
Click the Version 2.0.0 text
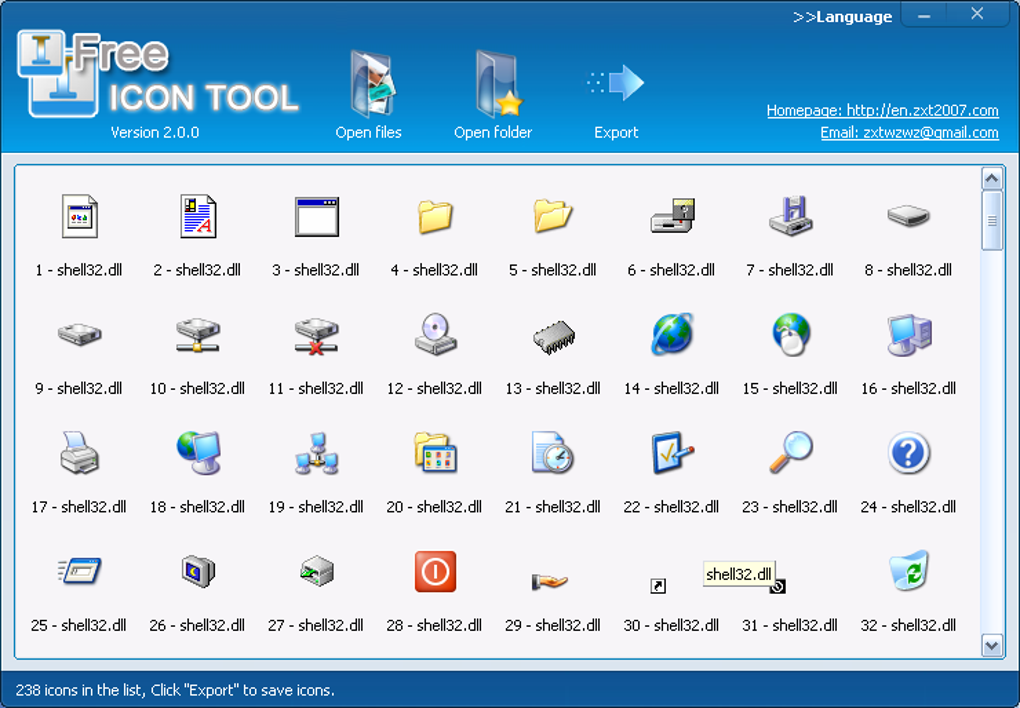(155, 133)
